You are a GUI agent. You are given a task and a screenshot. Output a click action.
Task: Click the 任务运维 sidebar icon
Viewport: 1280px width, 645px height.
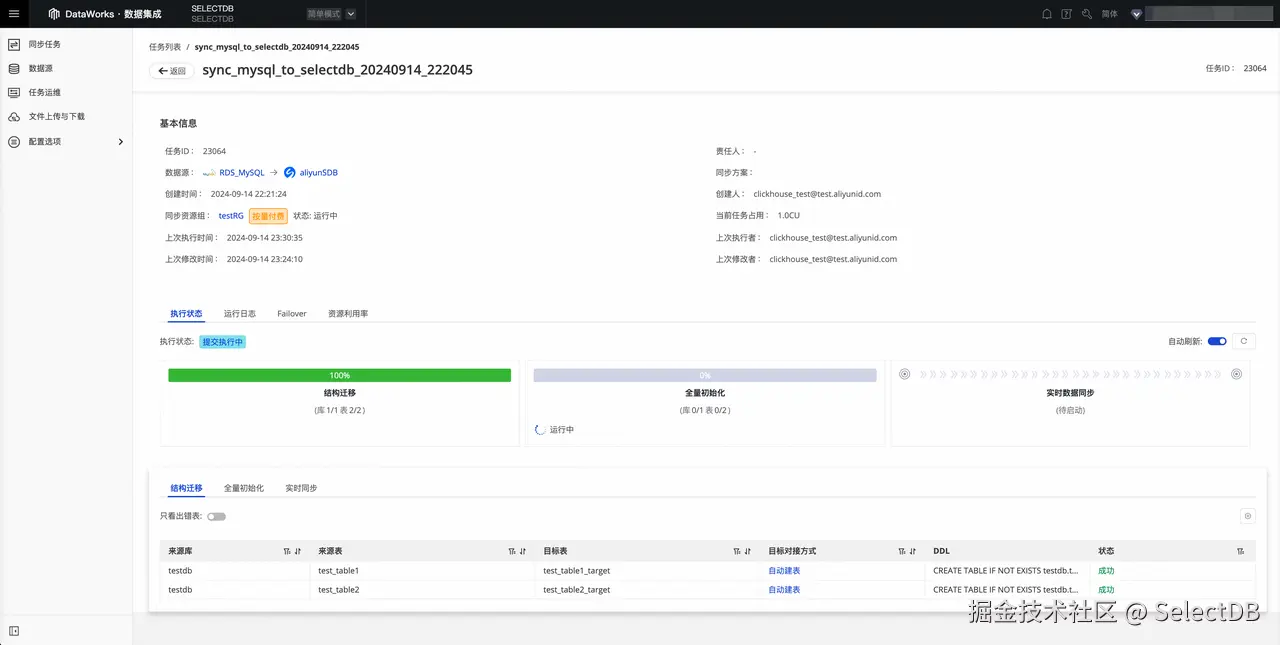[14, 92]
